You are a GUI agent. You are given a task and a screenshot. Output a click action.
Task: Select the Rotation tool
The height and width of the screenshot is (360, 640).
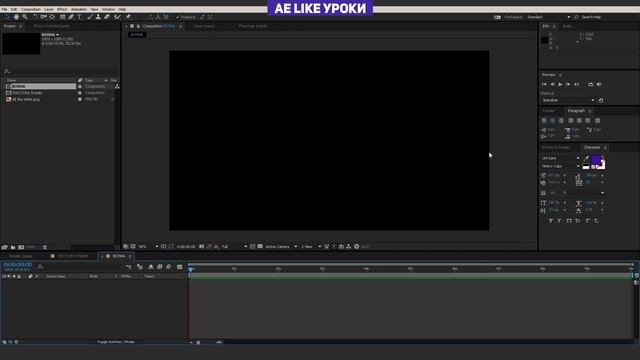pos(36,17)
